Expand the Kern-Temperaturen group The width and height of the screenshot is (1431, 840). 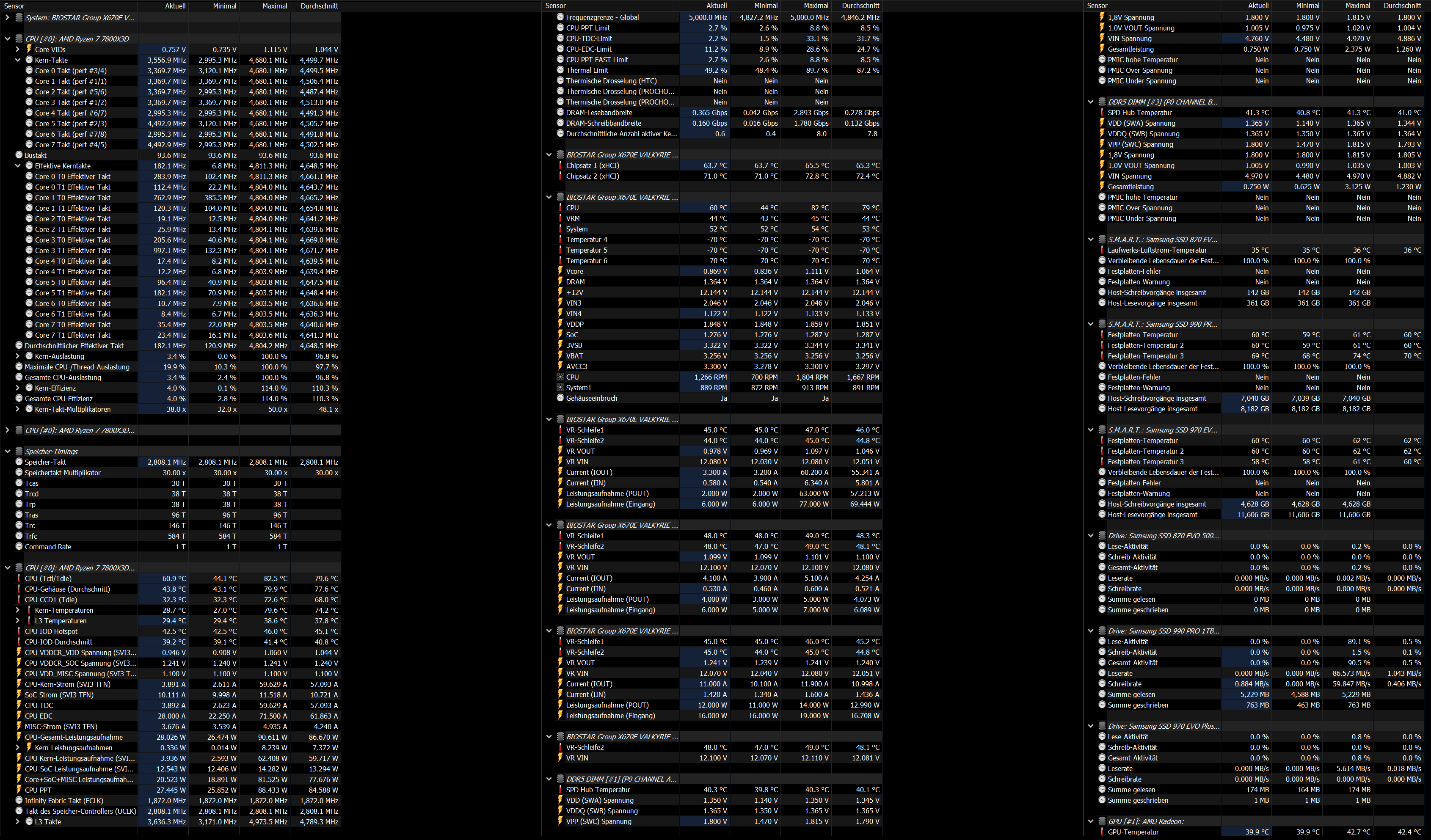coord(18,610)
